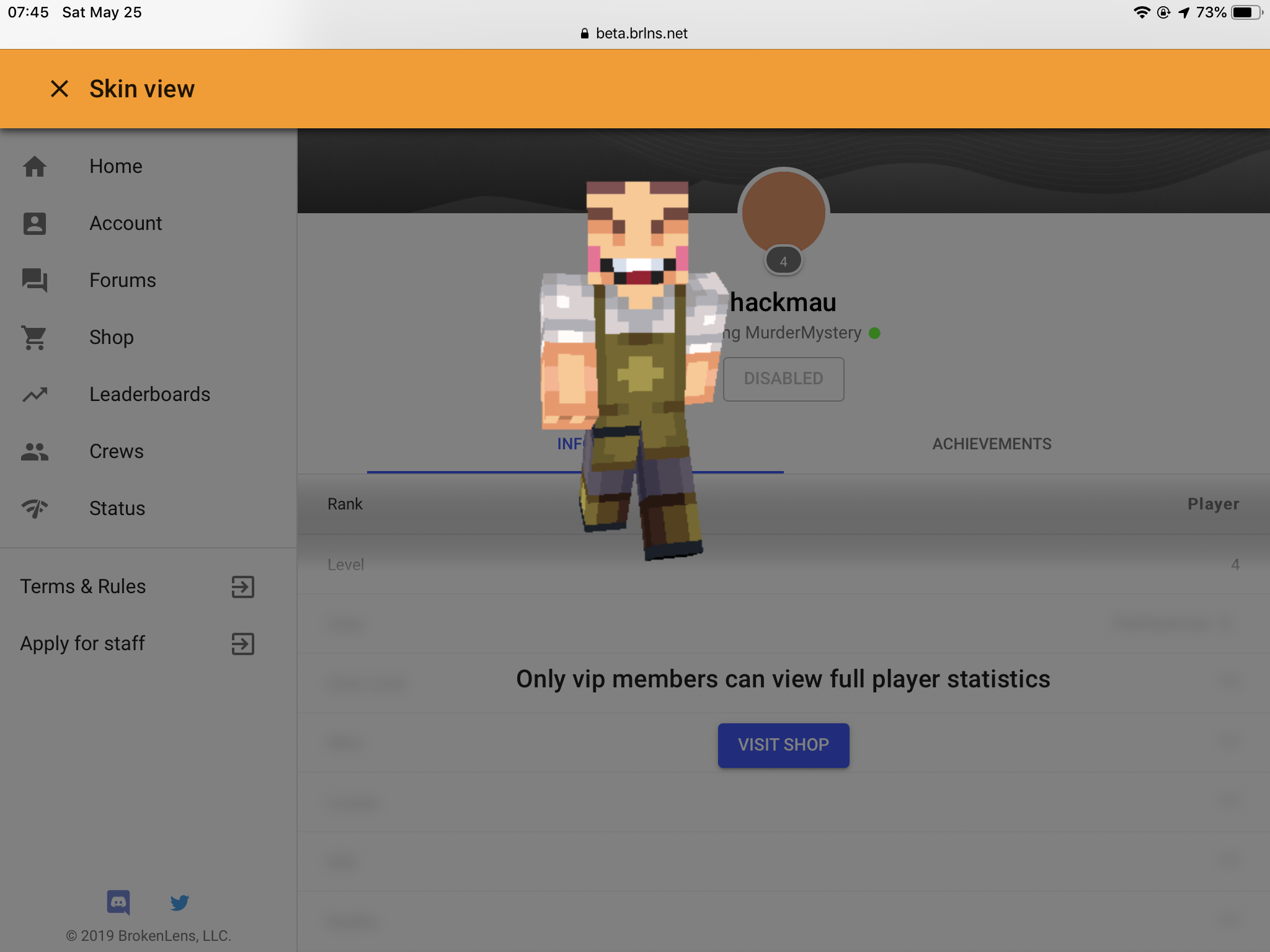The height and width of the screenshot is (952, 1270).
Task: Click the green online status dot
Action: click(874, 333)
